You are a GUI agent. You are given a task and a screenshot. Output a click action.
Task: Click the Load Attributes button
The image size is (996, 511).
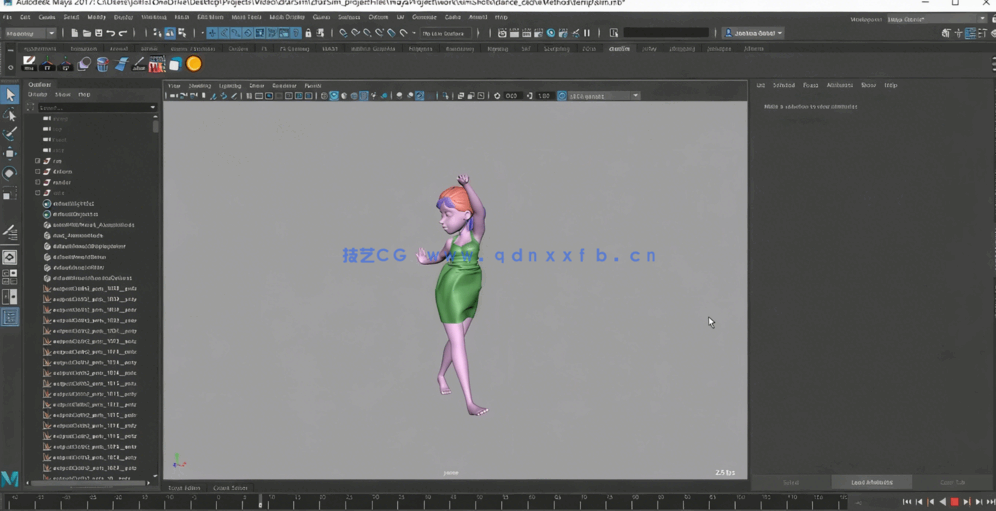[872, 482]
